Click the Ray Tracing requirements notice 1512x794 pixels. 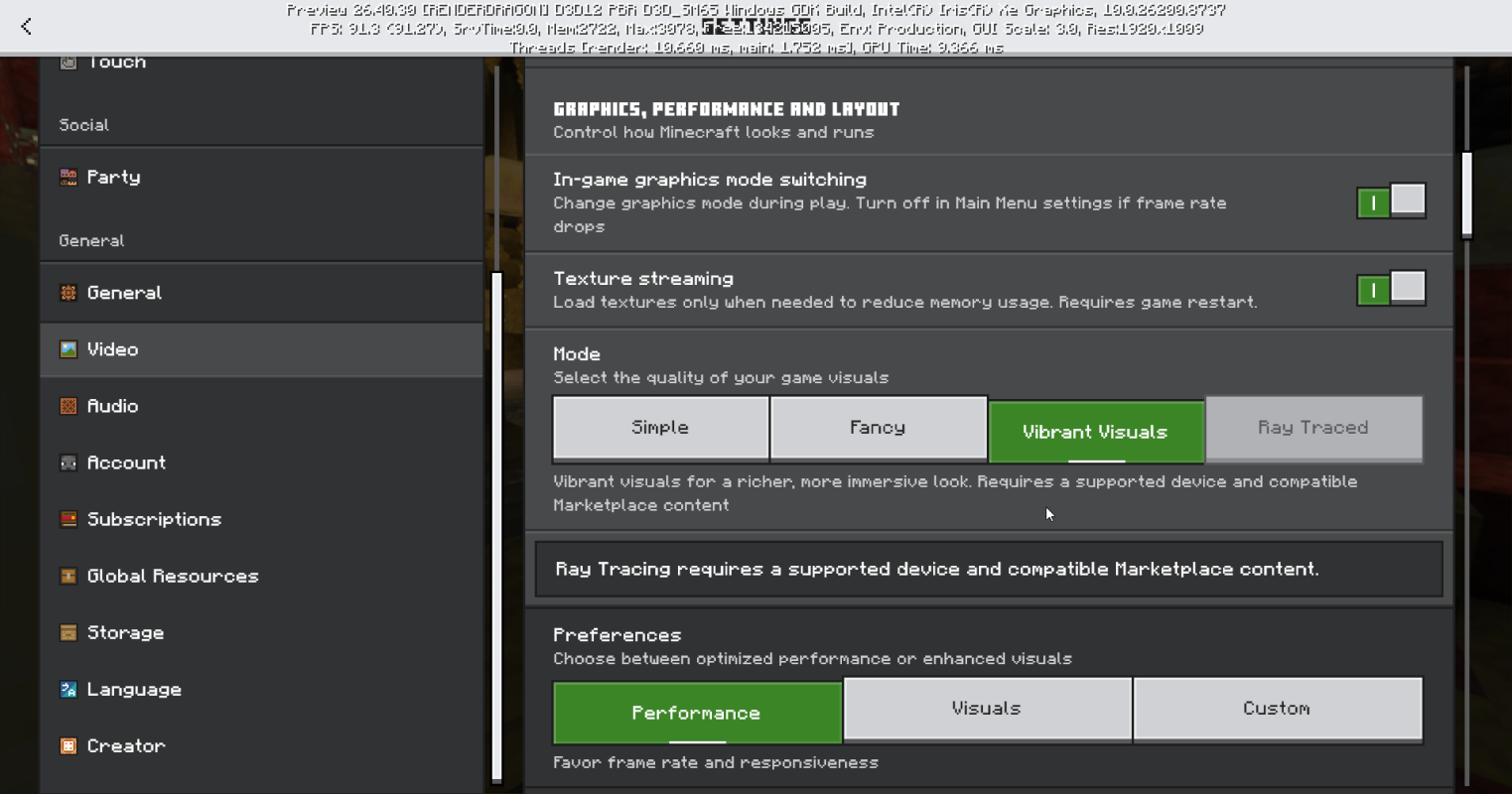(x=989, y=569)
